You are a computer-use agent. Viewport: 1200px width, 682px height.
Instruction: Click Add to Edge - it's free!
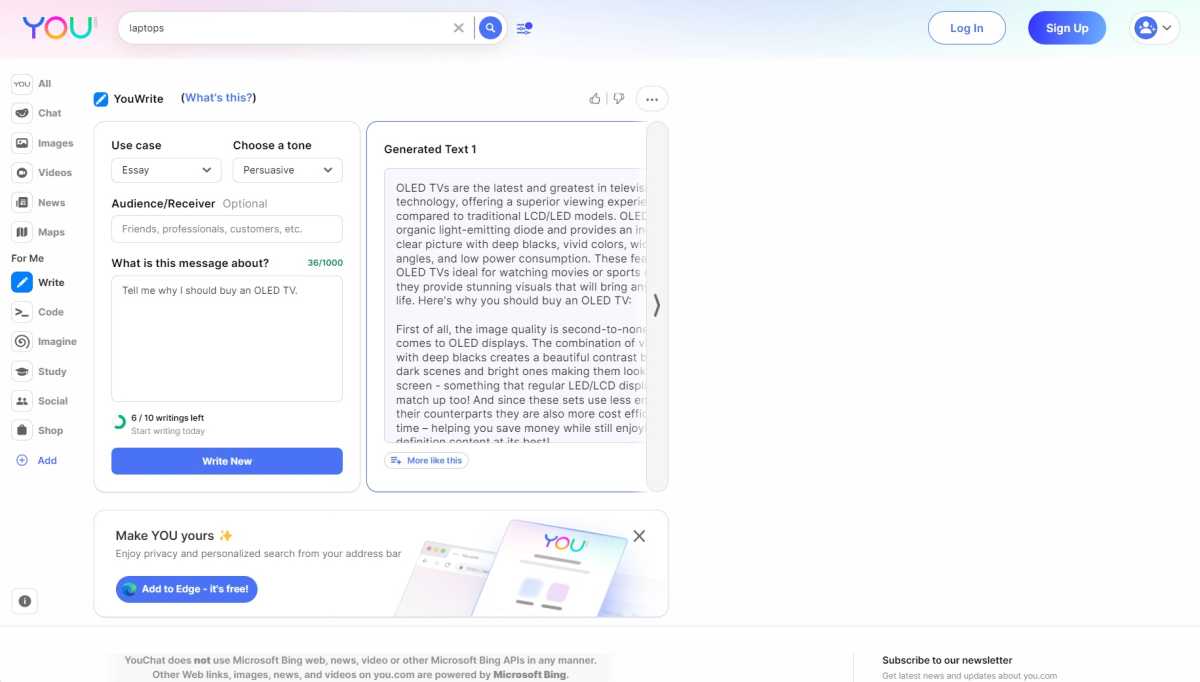pyautogui.click(x=187, y=589)
